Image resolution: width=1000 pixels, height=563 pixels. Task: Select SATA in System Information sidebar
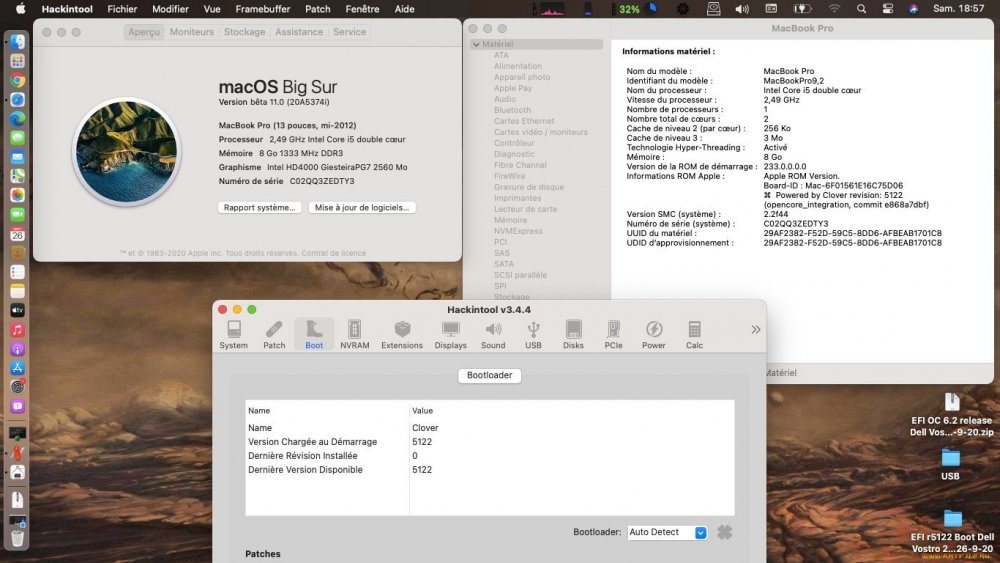coord(503,264)
